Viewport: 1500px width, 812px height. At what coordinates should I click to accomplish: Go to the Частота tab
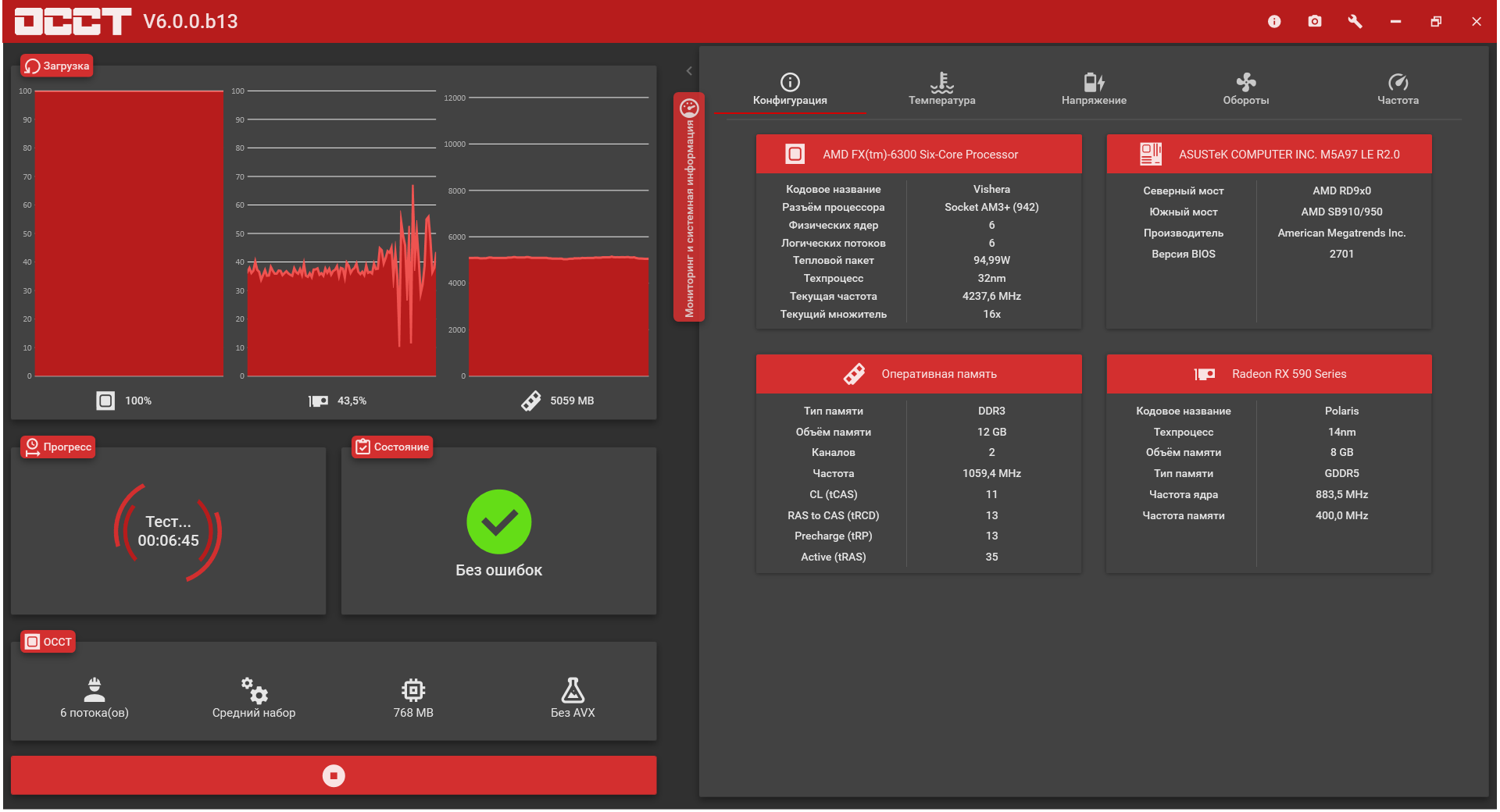pos(1398,89)
